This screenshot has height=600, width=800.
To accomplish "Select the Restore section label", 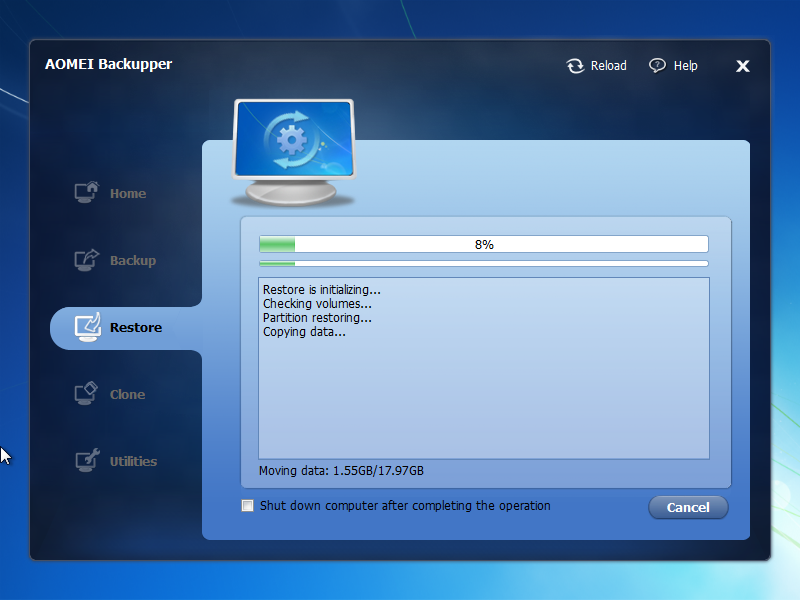I will 136,327.
